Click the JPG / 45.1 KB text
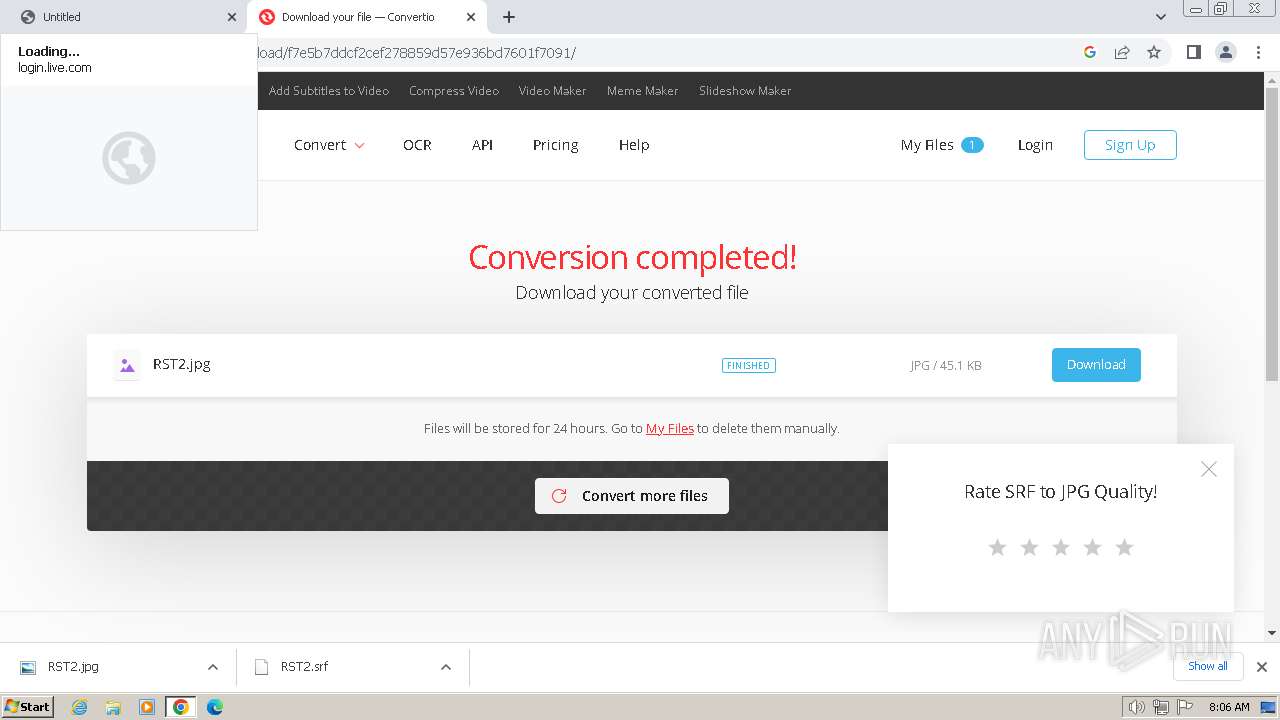 [x=946, y=366]
